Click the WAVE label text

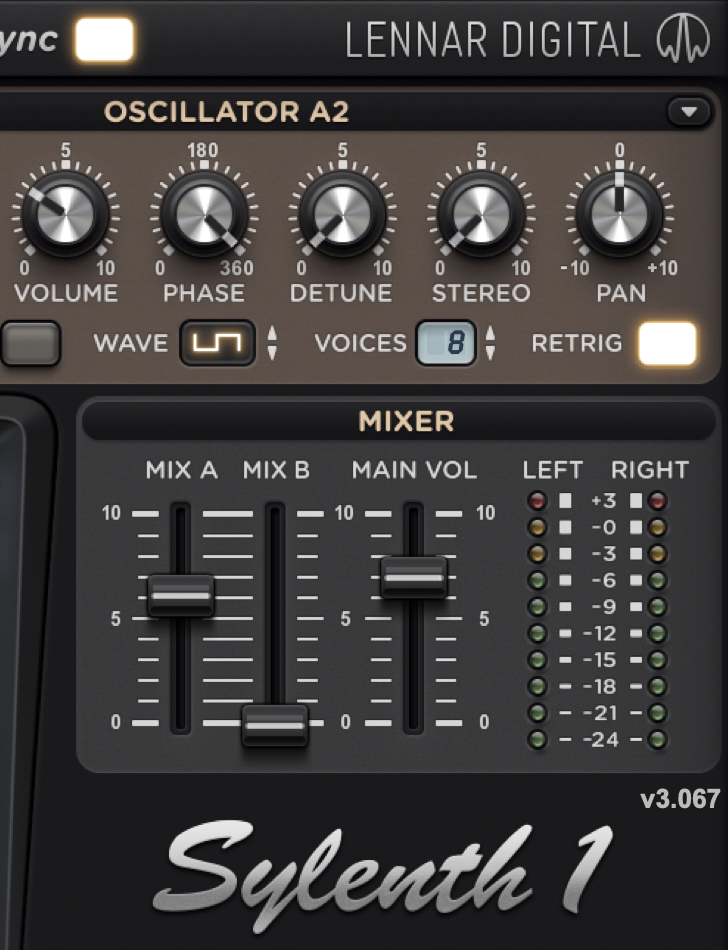point(131,344)
